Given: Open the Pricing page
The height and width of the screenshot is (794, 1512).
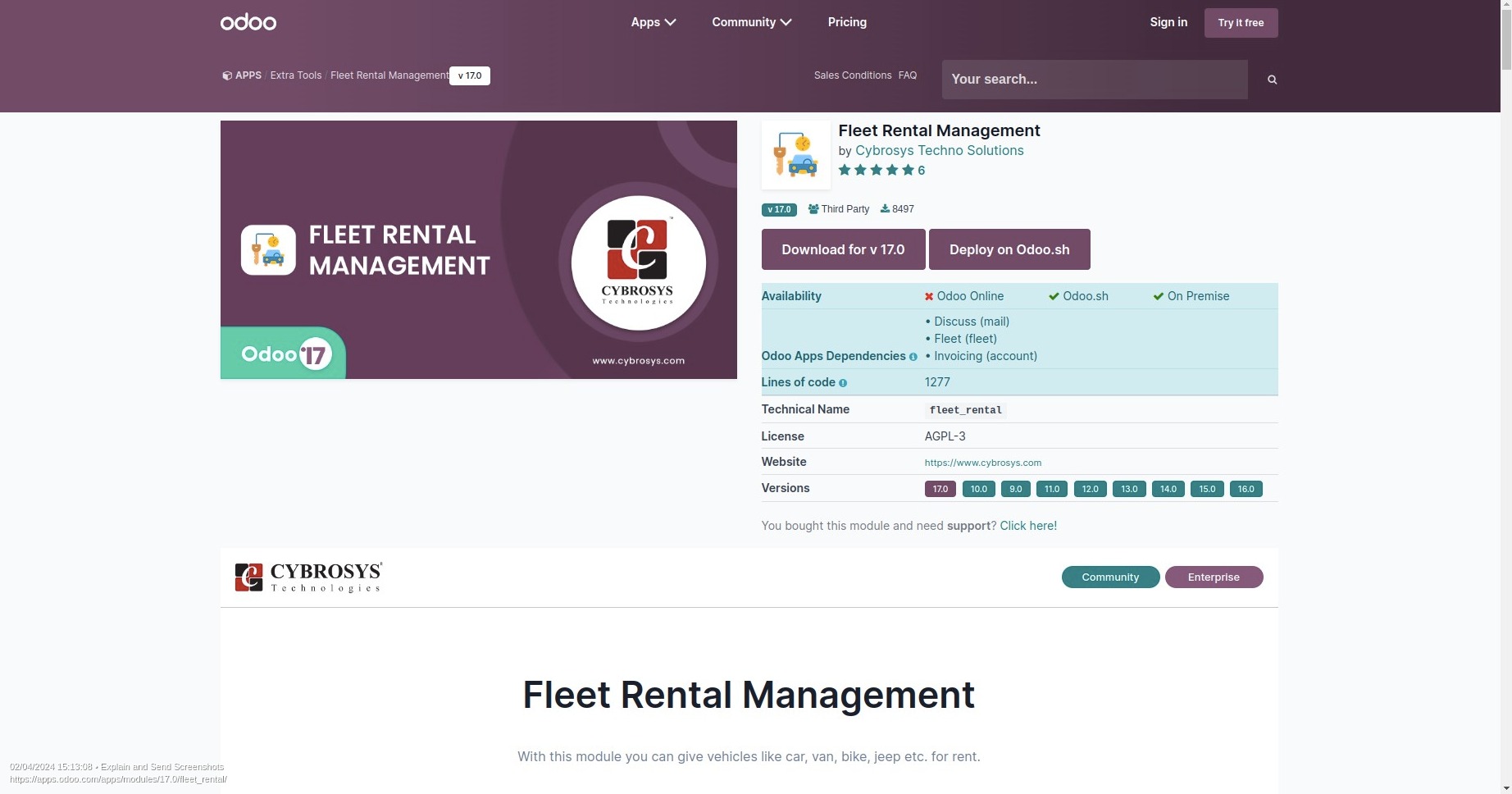Looking at the screenshot, I should (847, 22).
